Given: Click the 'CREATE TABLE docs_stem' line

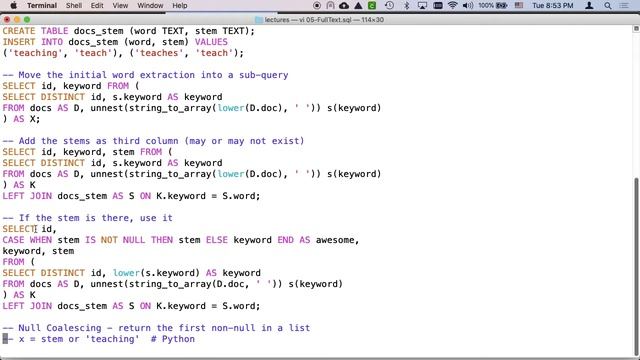Looking at the screenshot, I should point(129,31).
